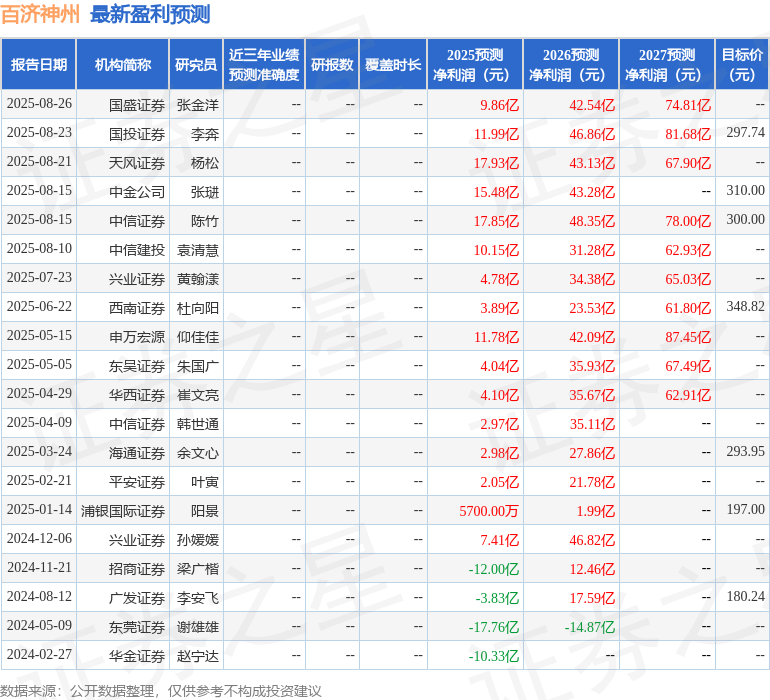The width and height of the screenshot is (770, 700).
Task: Click analyst name 朱国广
Action: 197,365
